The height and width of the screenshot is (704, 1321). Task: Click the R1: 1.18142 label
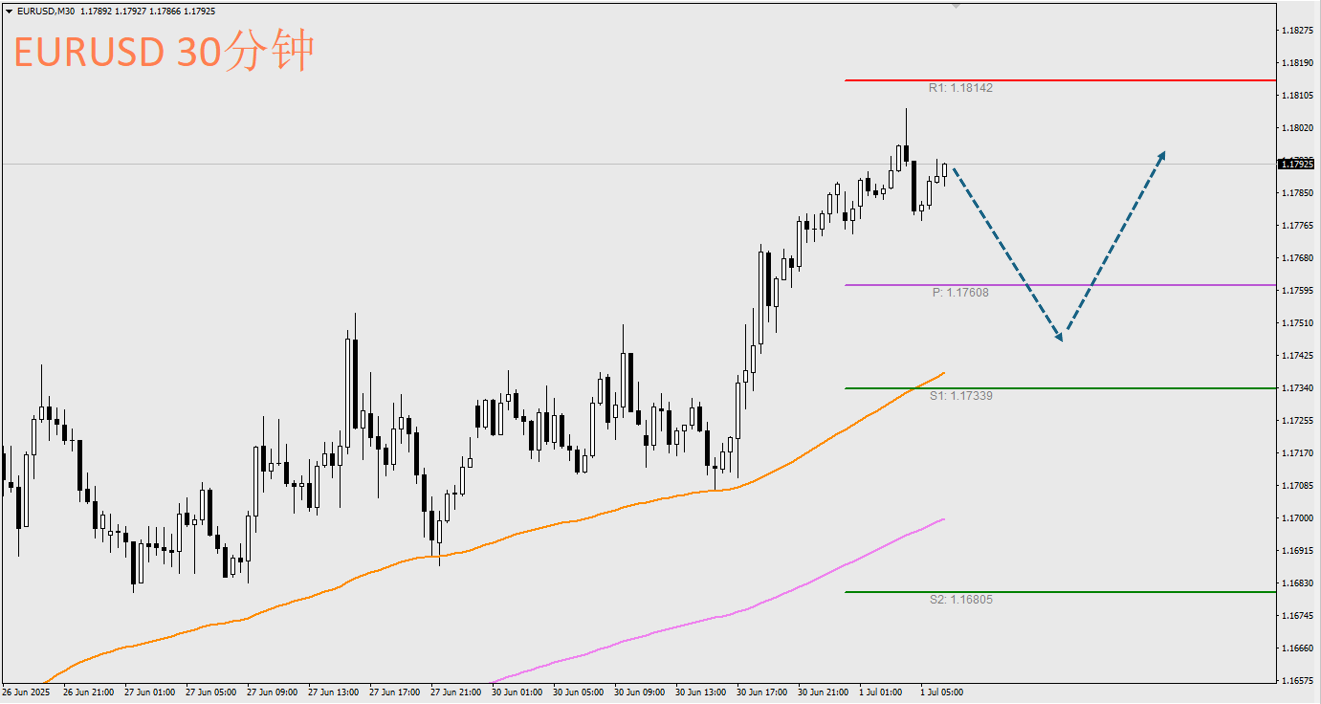tap(960, 88)
